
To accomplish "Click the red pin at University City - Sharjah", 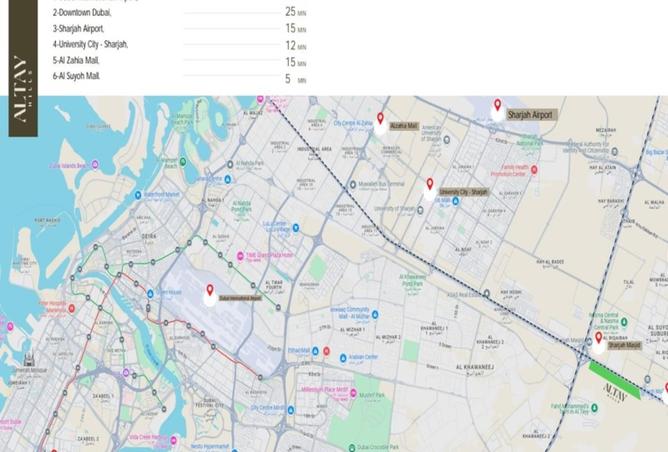I will click(430, 184).
